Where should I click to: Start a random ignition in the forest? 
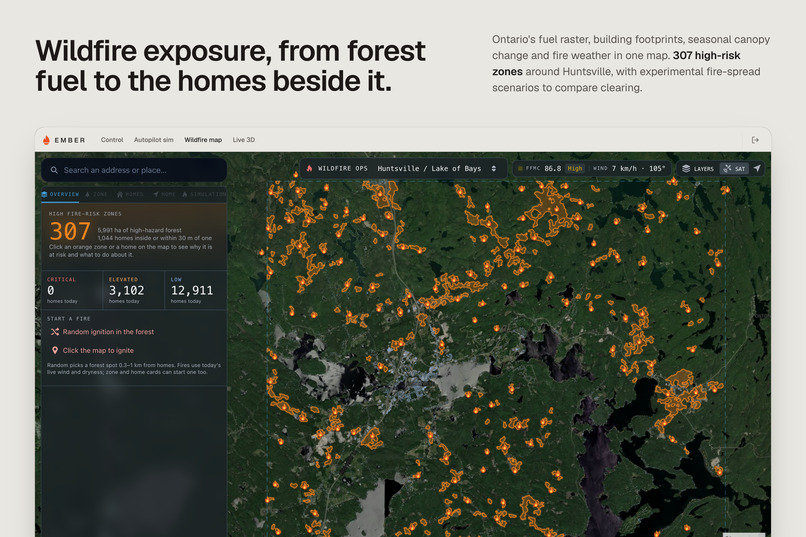tap(102, 332)
